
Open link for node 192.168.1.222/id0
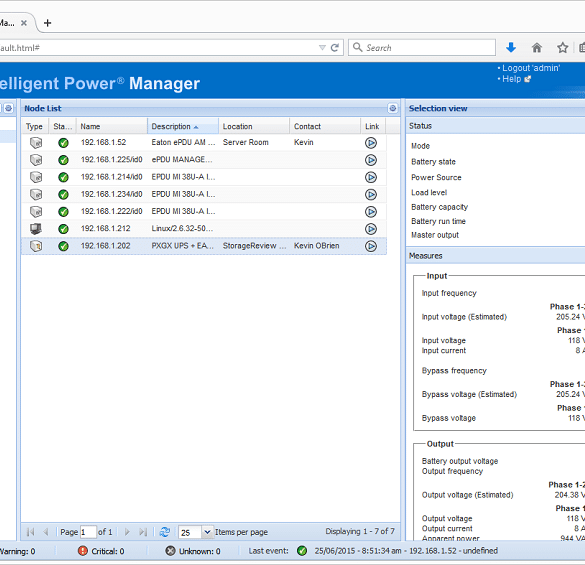pyautogui.click(x=370, y=212)
